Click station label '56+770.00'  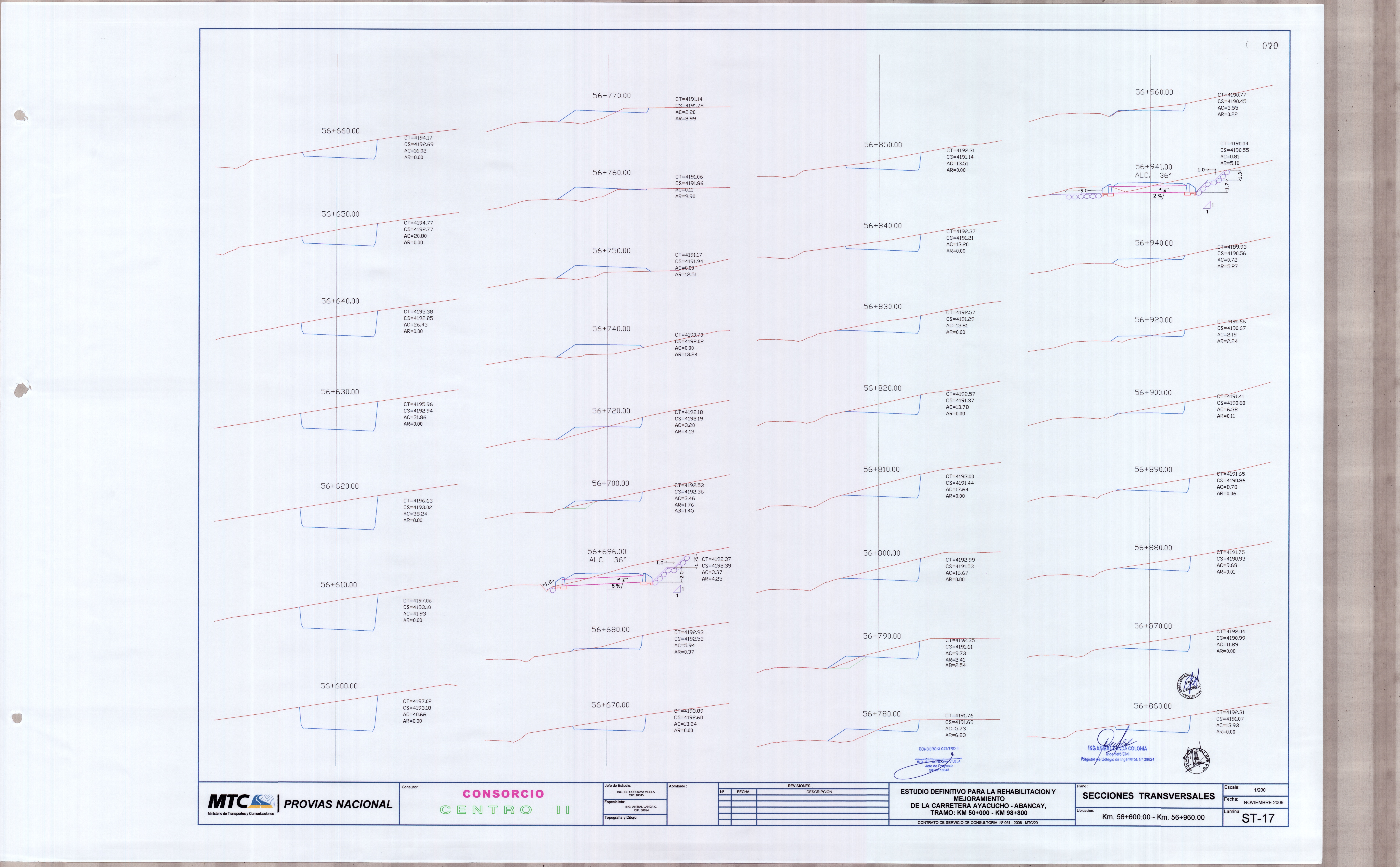point(612,96)
